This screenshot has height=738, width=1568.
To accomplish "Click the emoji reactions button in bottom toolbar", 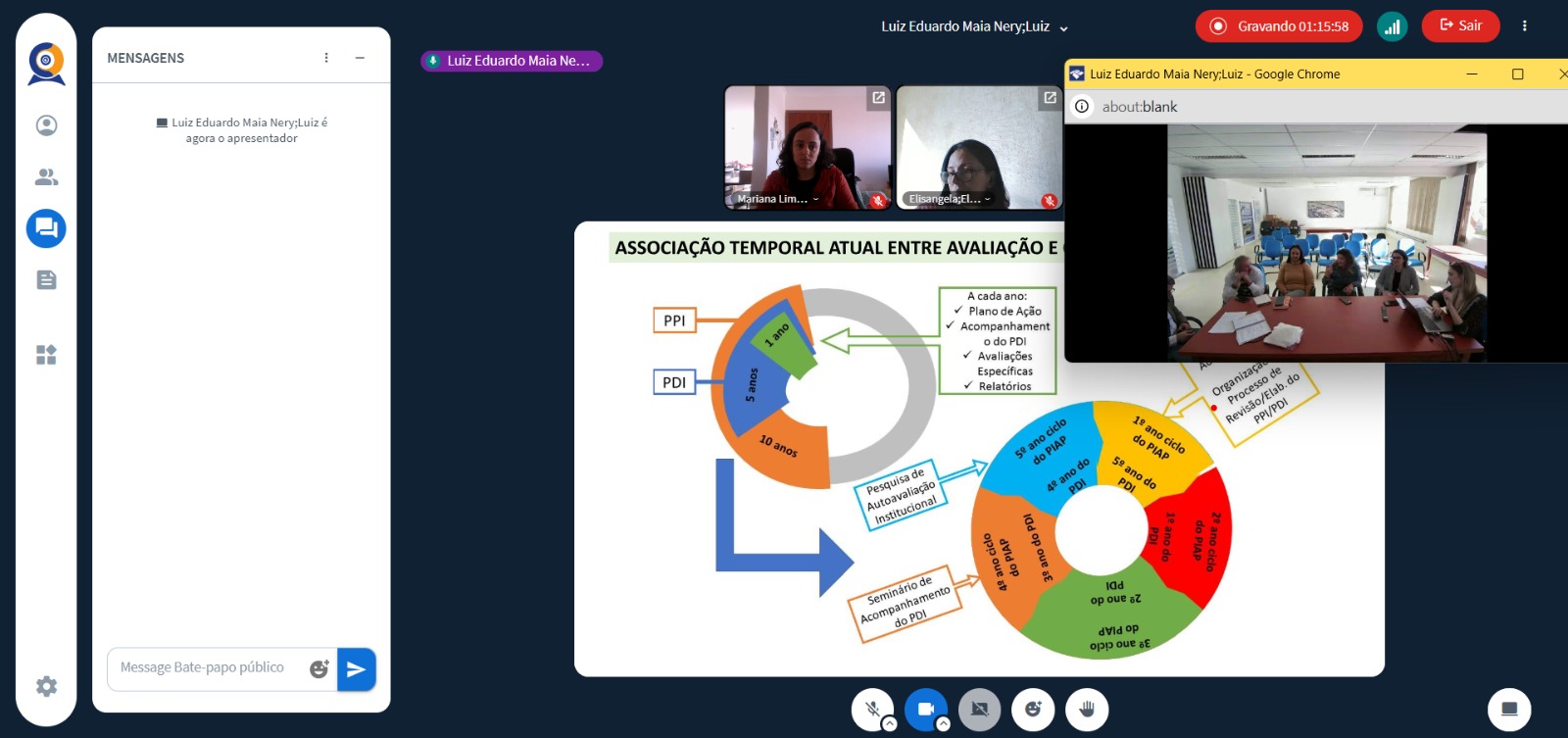I will 1033,709.
